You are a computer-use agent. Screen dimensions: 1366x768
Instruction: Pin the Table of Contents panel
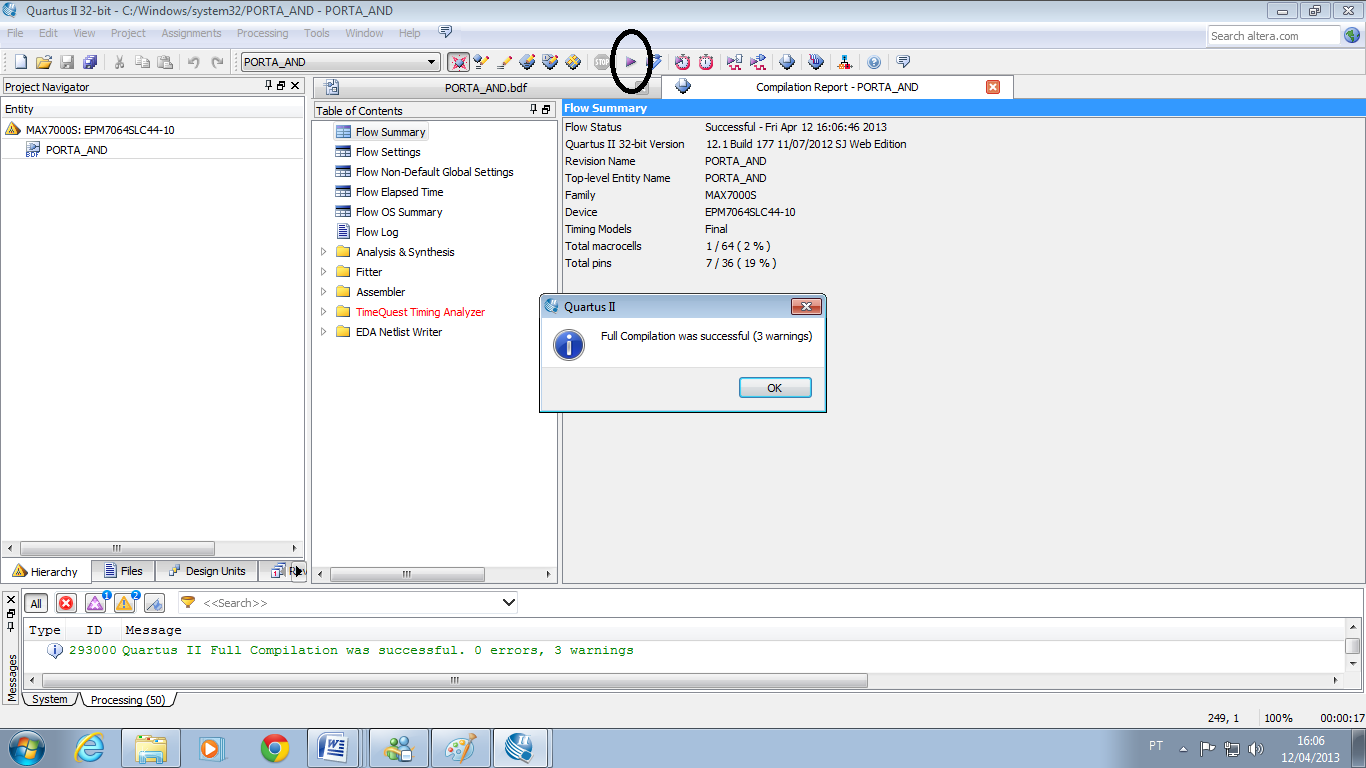click(x=534, y=110)
